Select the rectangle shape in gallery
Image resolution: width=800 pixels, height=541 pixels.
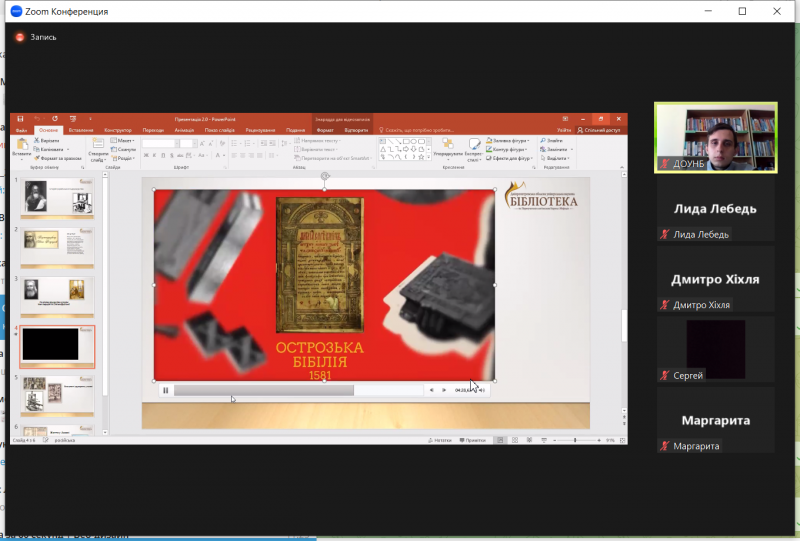pos(406,141)
